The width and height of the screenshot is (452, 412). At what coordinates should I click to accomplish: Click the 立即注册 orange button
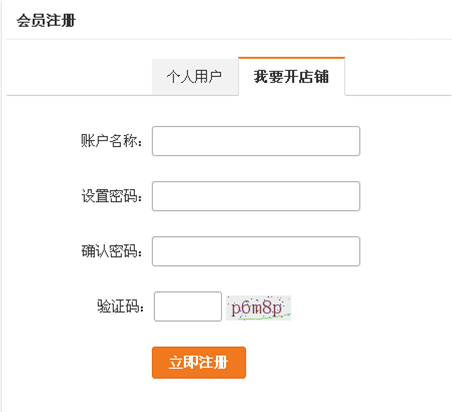click(x=199, y=362)
